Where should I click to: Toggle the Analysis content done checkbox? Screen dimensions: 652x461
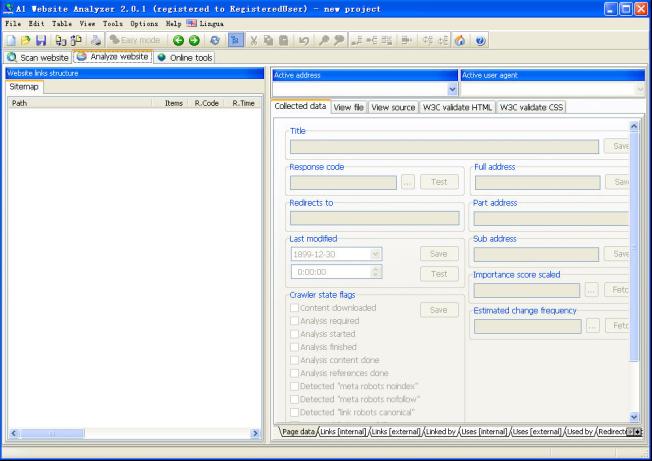[x=294, y=360]
